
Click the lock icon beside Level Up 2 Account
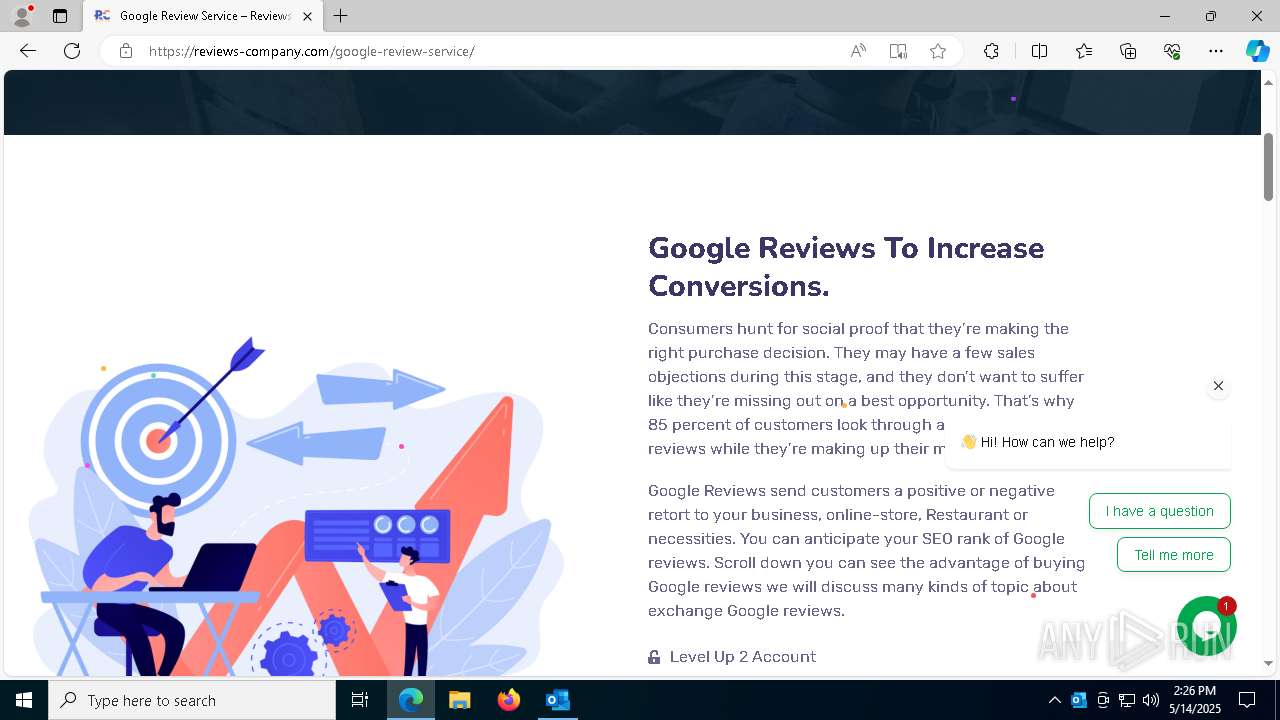654,657
